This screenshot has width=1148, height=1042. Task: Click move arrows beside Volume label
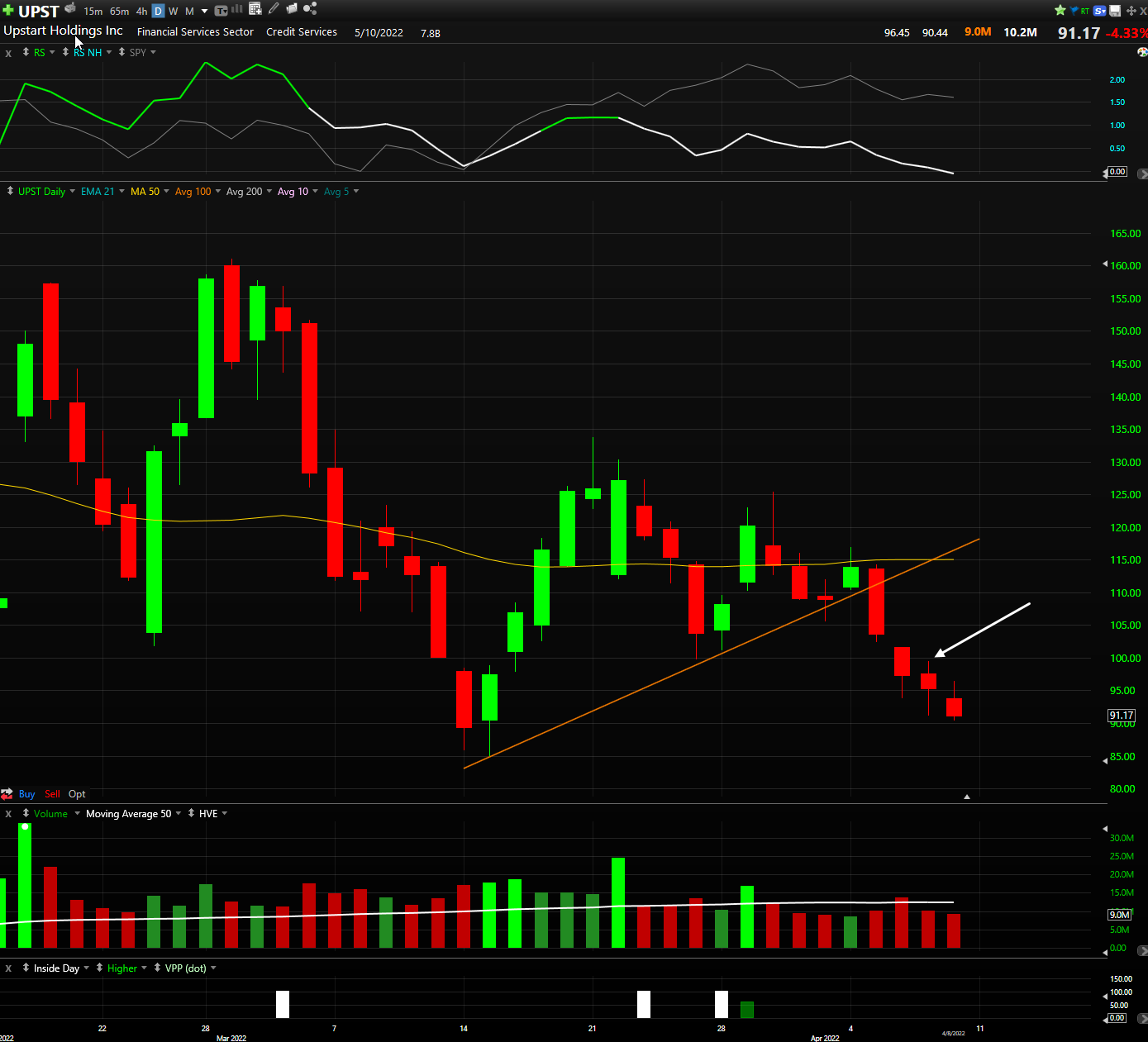26,813
